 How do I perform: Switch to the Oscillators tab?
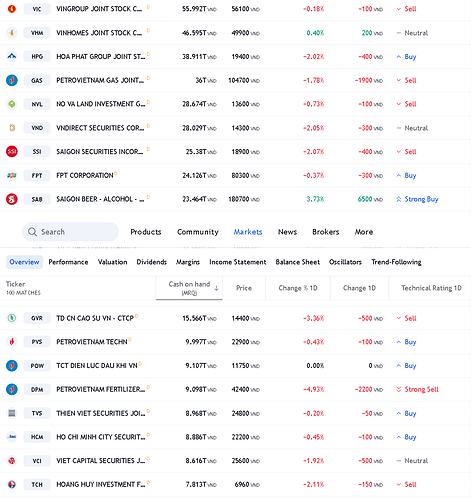(345, 262)
